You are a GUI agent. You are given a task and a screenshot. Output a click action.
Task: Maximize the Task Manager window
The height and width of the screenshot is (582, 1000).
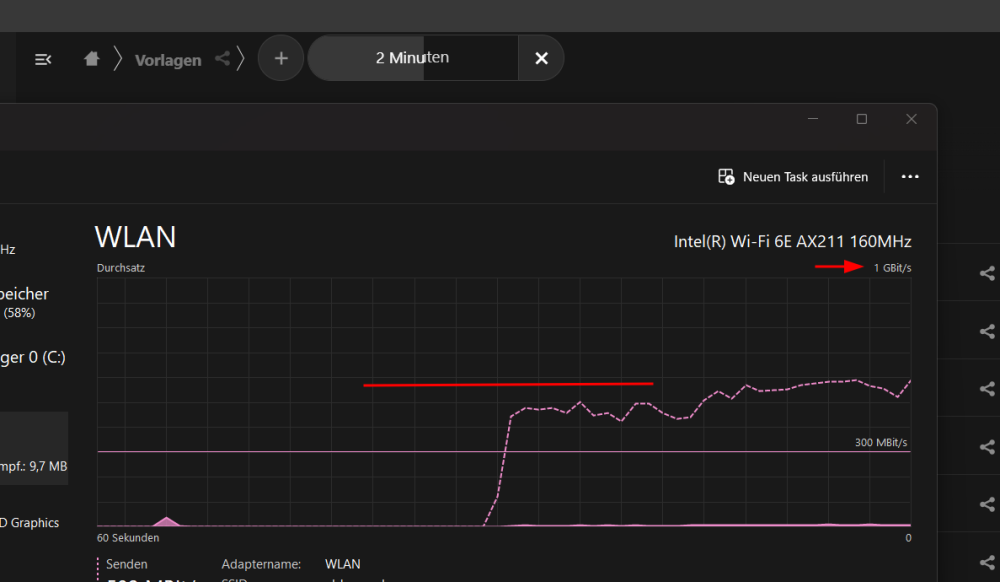coord(862,119)
